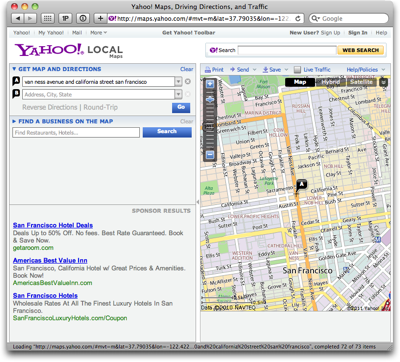Click the map zoom level slider track

coord(210,127)
